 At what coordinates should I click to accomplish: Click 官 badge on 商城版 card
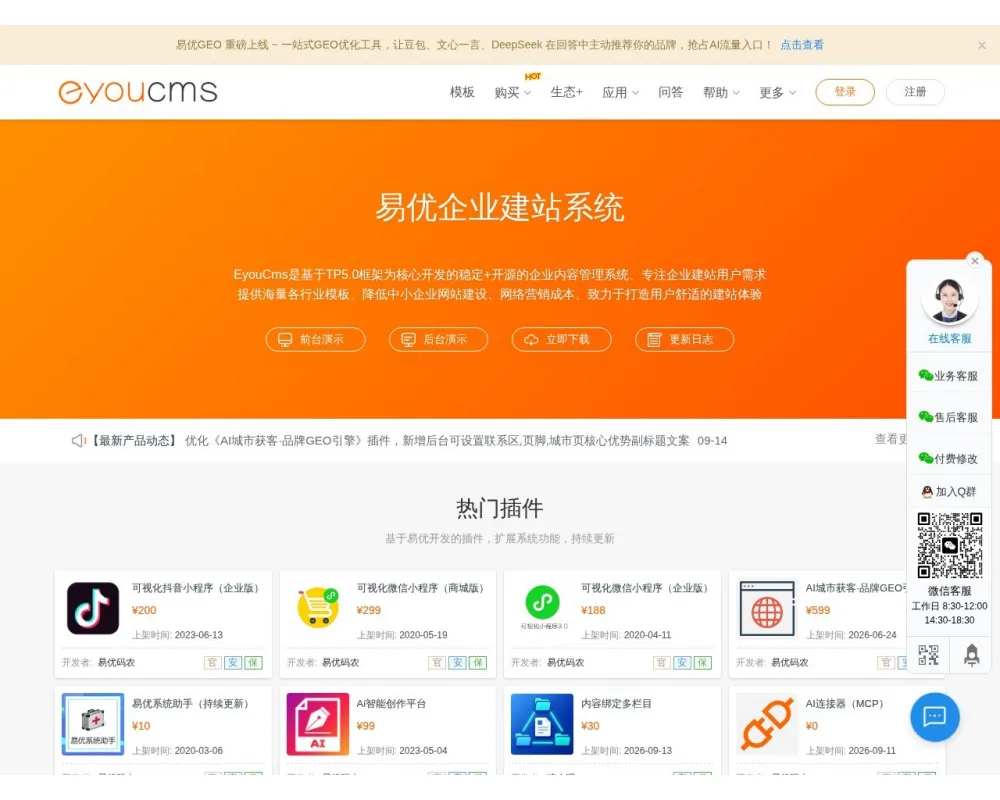[x=437, y=663]
